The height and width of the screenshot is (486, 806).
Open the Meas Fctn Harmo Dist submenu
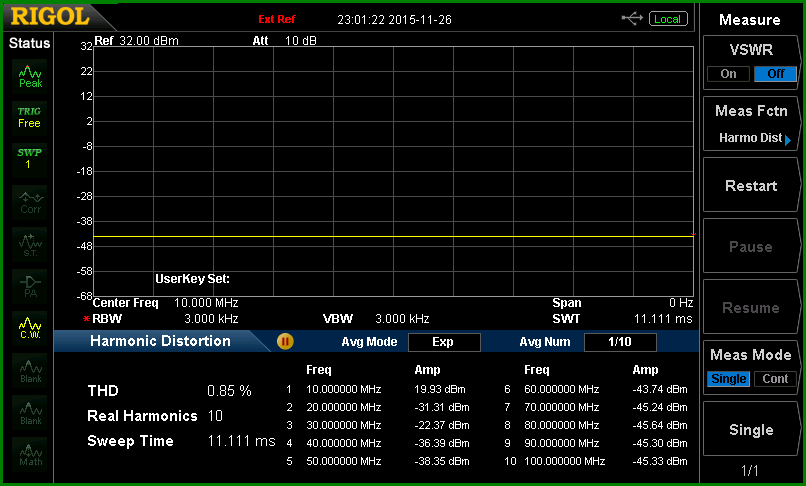point(751,124)
